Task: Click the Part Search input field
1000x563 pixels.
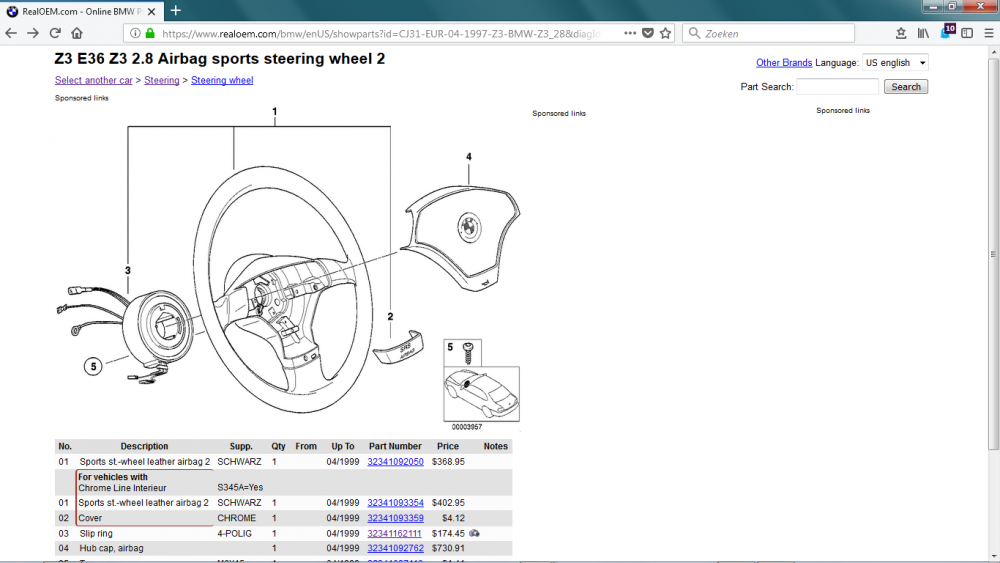Action: click(837, 87)
